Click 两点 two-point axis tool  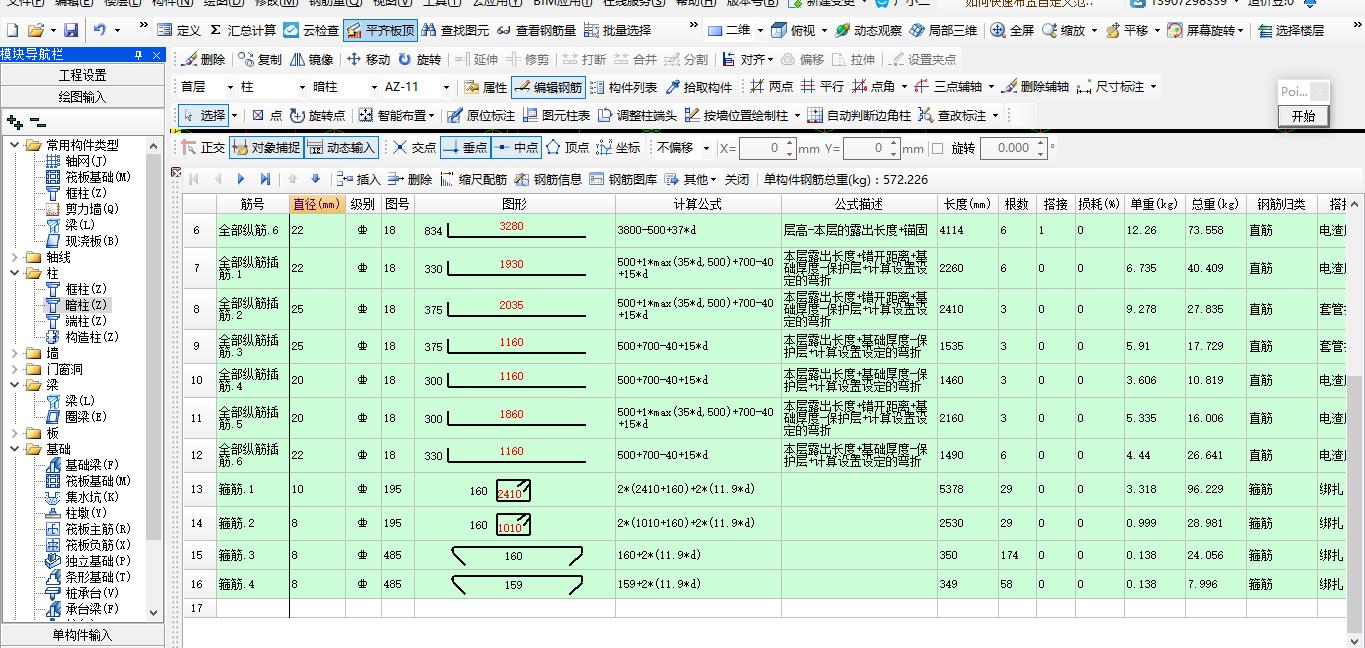(x=772, y=88)
